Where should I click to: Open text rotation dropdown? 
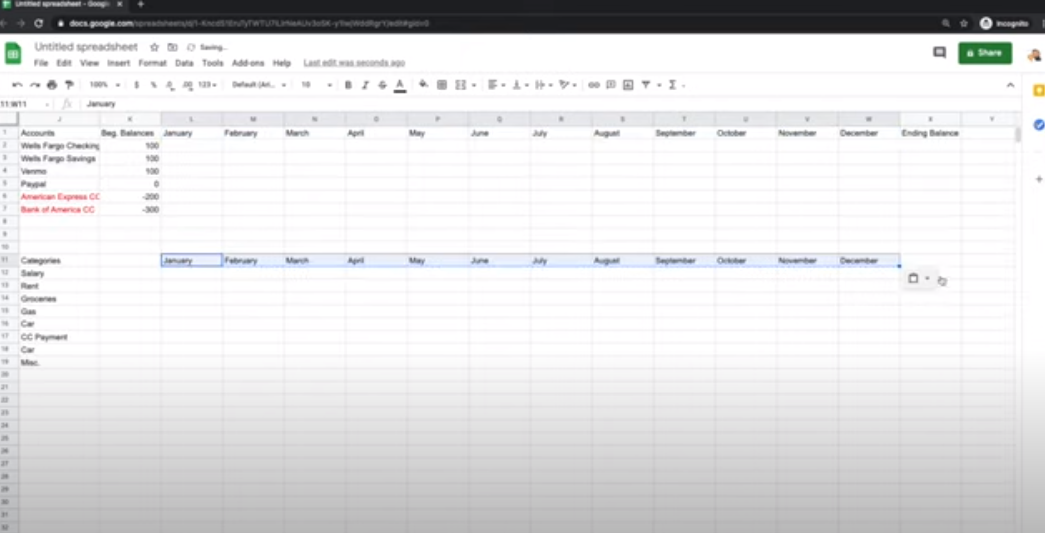click(x=568, y=85)
